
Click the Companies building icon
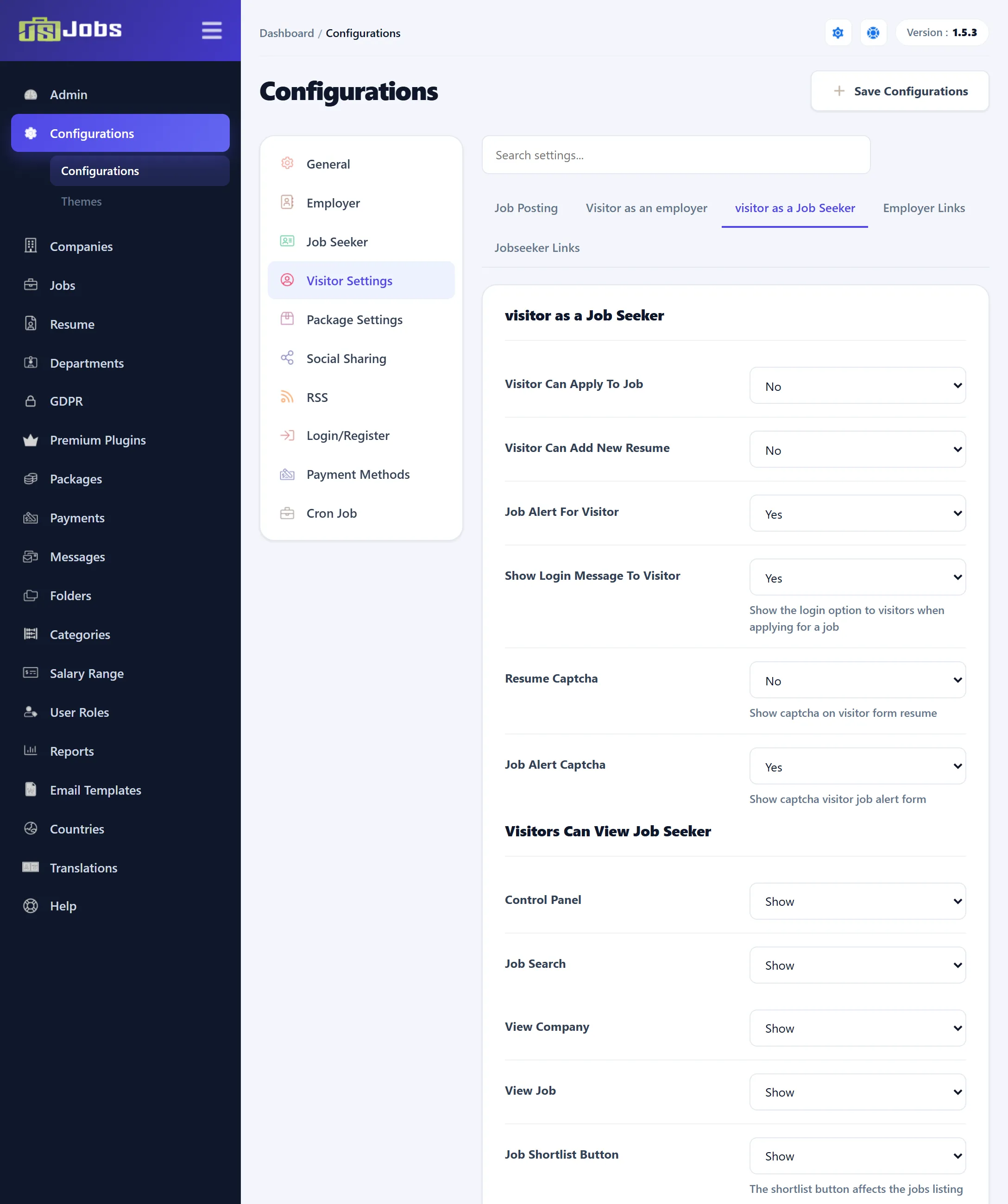tap(31, 246)
